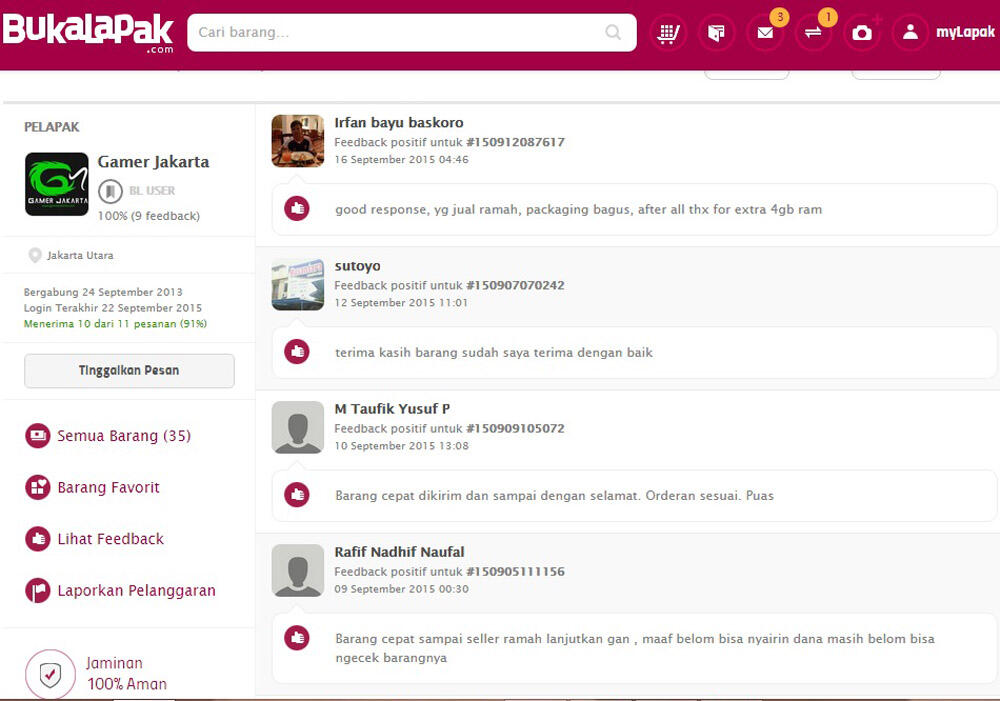Open Rafif Nadhif Naufal profile name
1000x701 pixels.
click(x=399, y=552)
